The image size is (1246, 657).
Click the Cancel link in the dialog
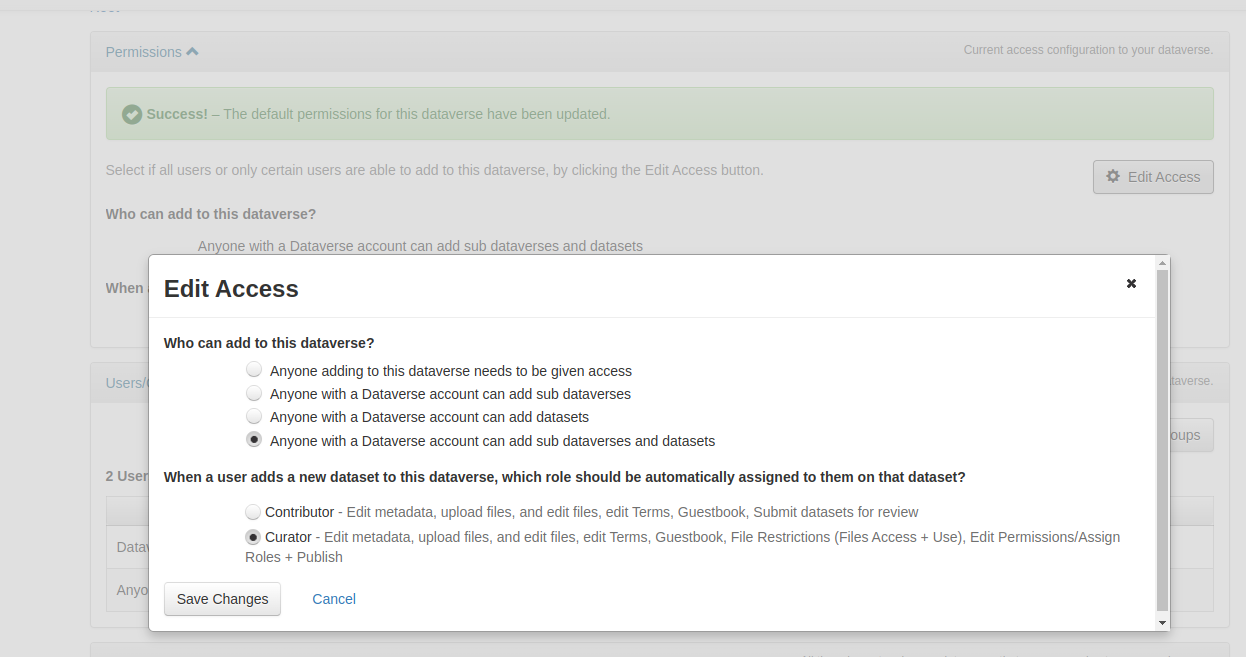click(x=334, y=599)
